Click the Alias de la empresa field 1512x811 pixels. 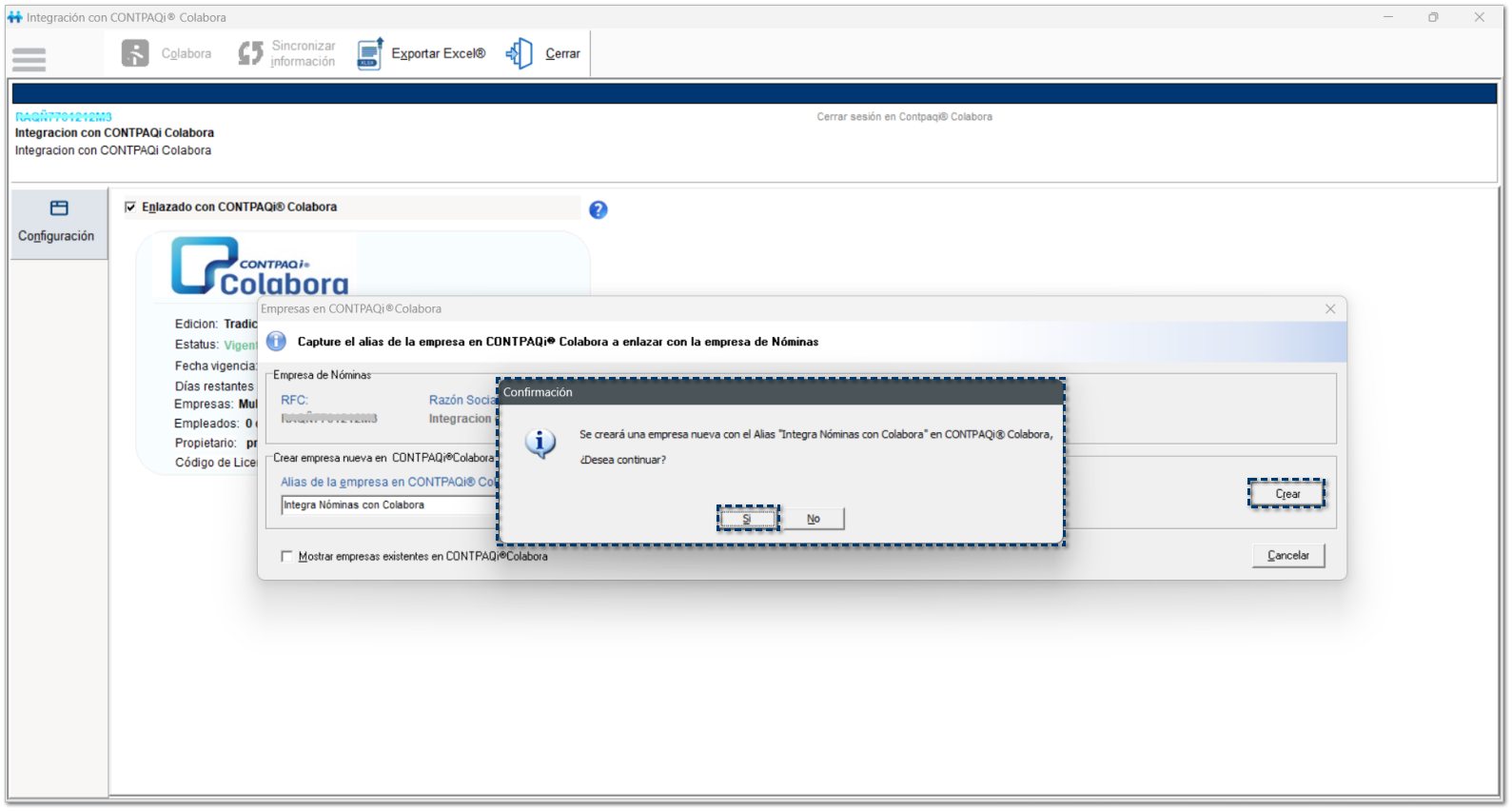click(x=388, y=505)
